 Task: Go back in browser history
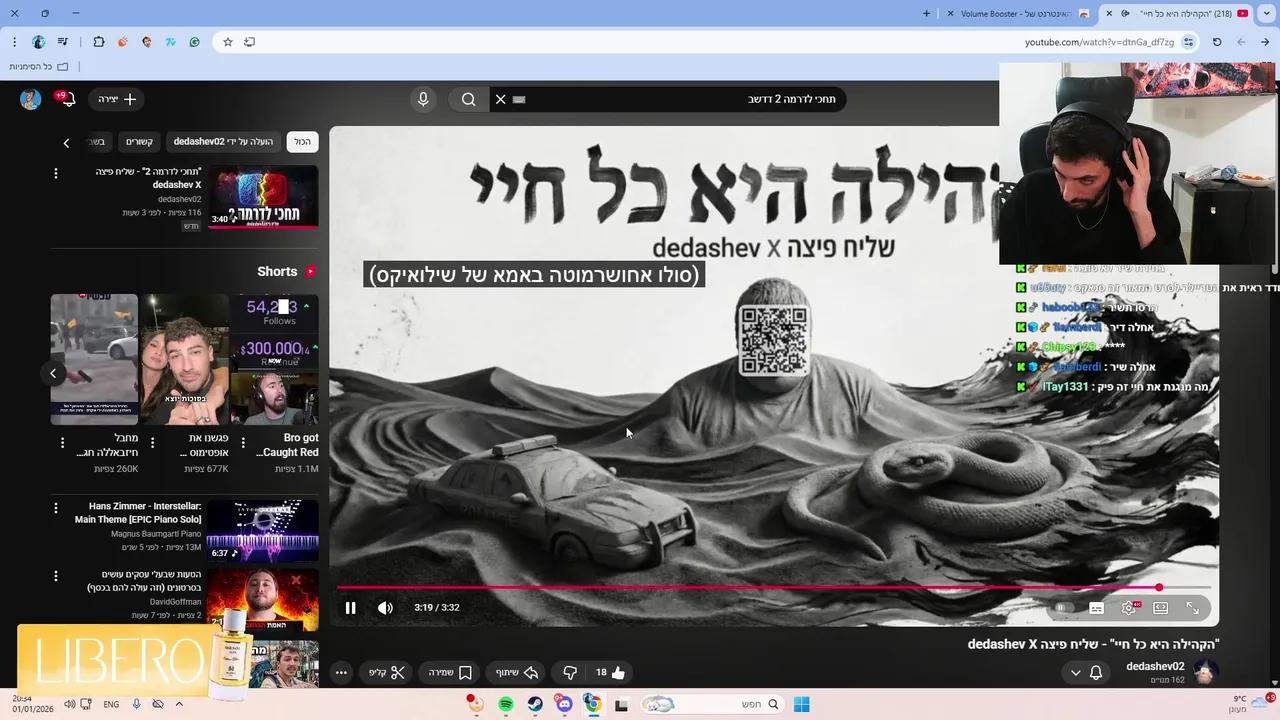pos(1266,42)
